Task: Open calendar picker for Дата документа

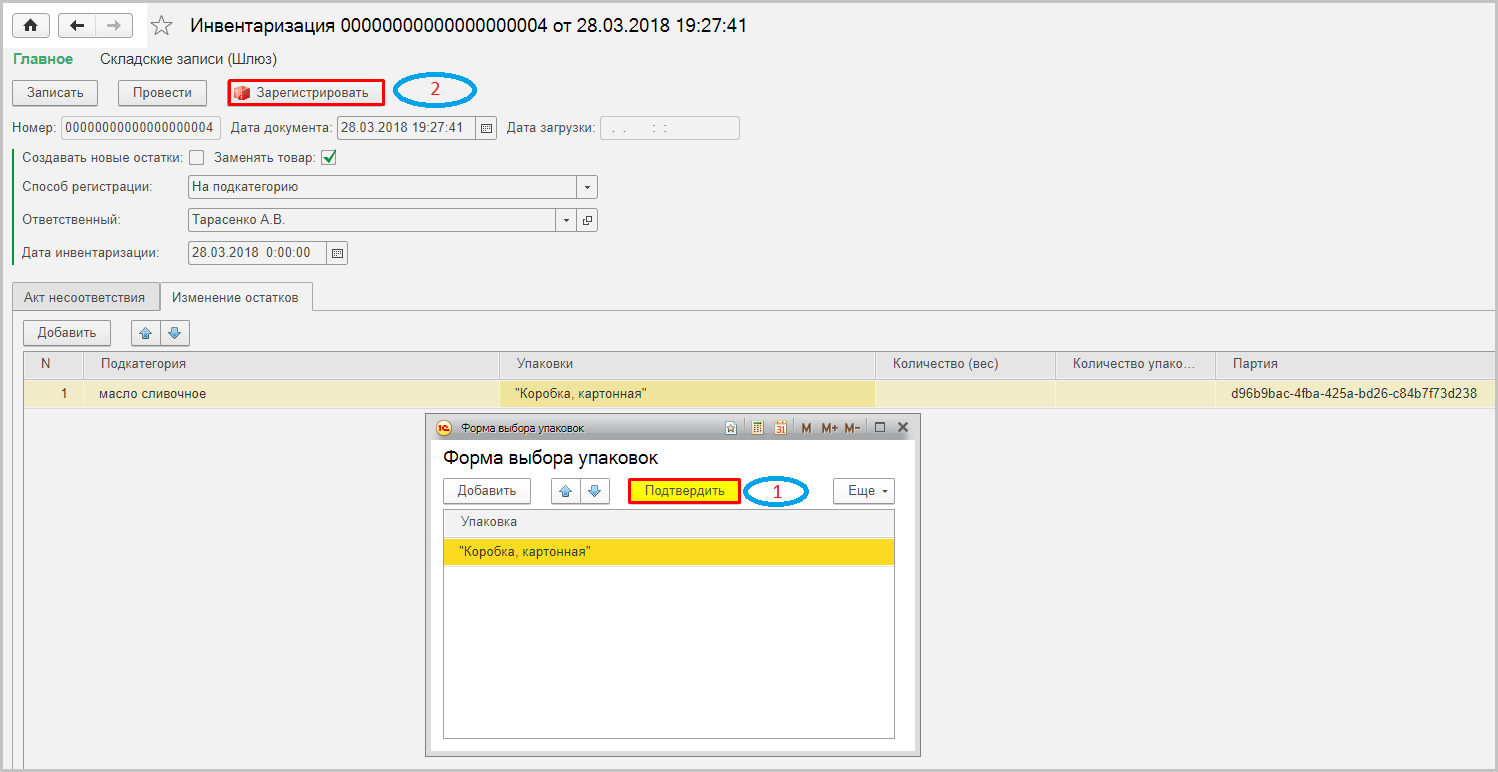Action: (486, 128)
